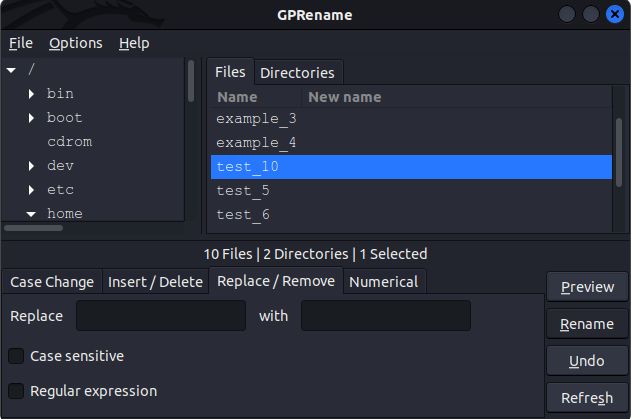Expand the etc folder arrow
This screenshot has height=419, width=631.
[x=32, y=190]
